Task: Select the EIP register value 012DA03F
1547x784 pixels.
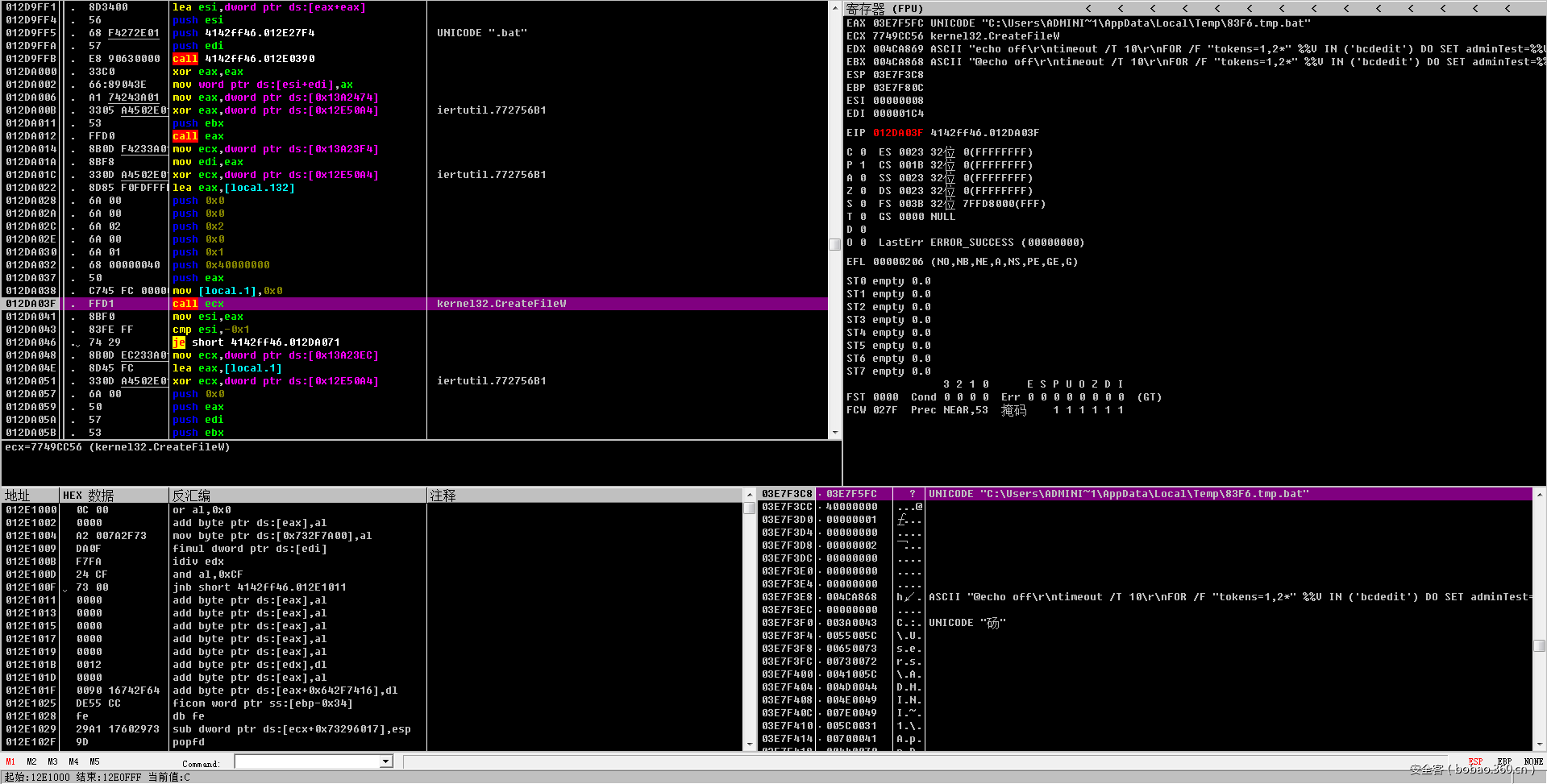Action: (897, 133)
